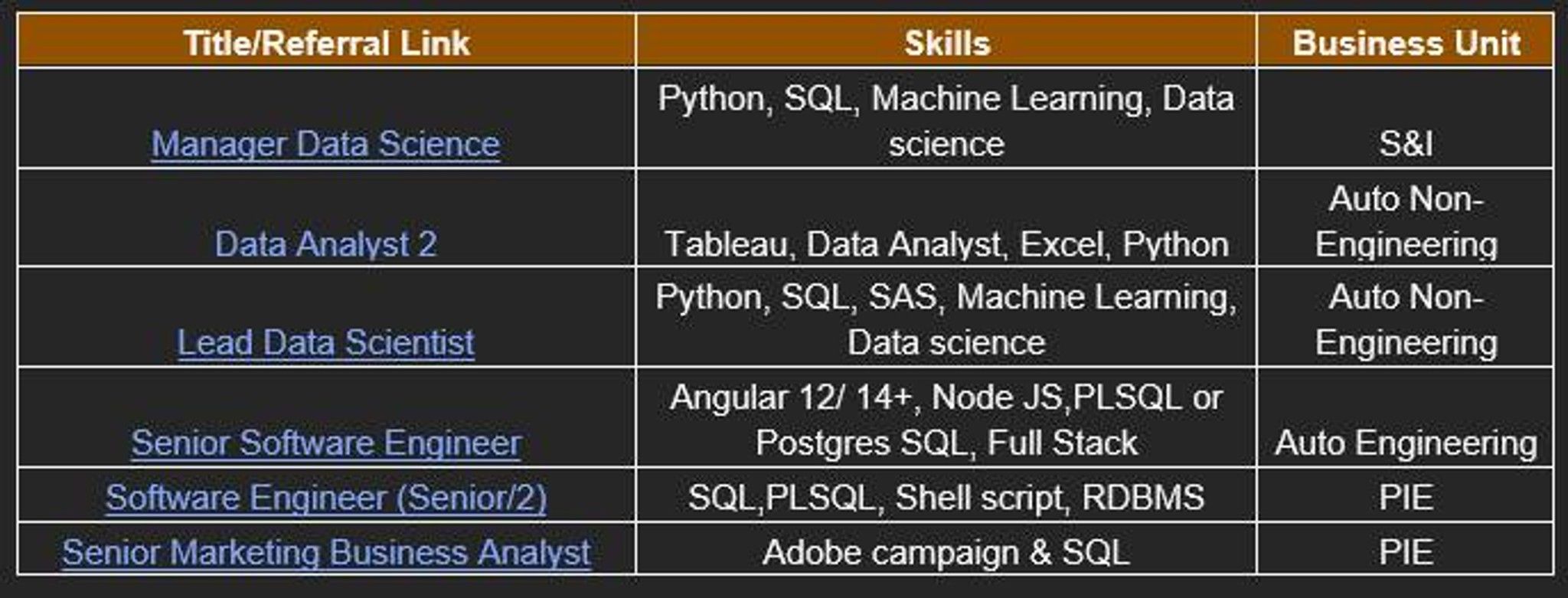Click the Title/Referral Link column header
This screenshot has height=598, width=1568.
325,43
